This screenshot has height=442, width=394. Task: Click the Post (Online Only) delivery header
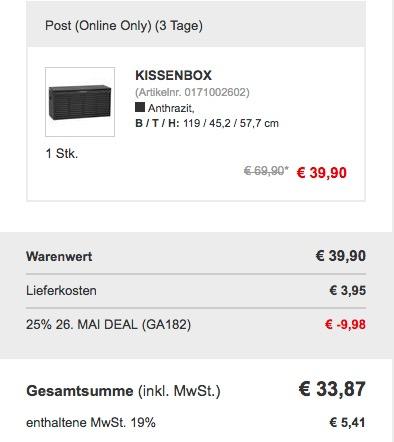coord(124,26)
